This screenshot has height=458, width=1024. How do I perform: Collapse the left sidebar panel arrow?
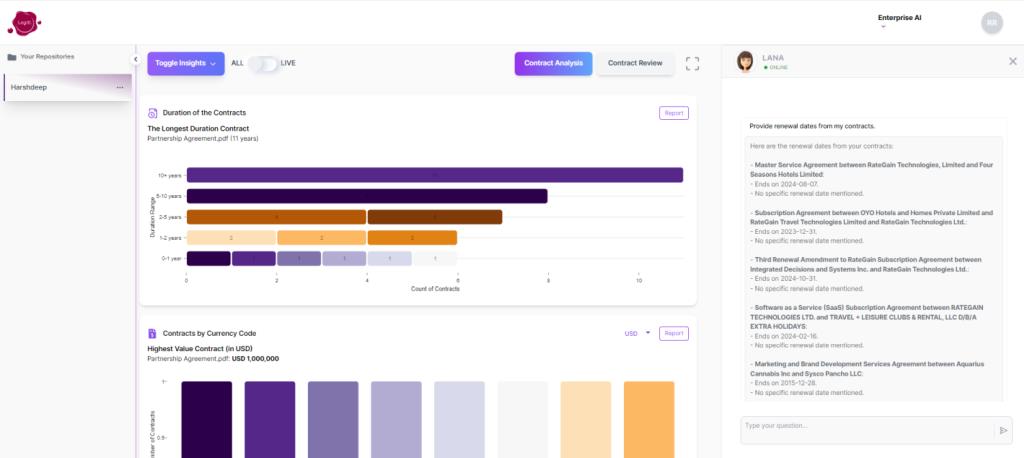pyautogui.click(x=135, y=59)
